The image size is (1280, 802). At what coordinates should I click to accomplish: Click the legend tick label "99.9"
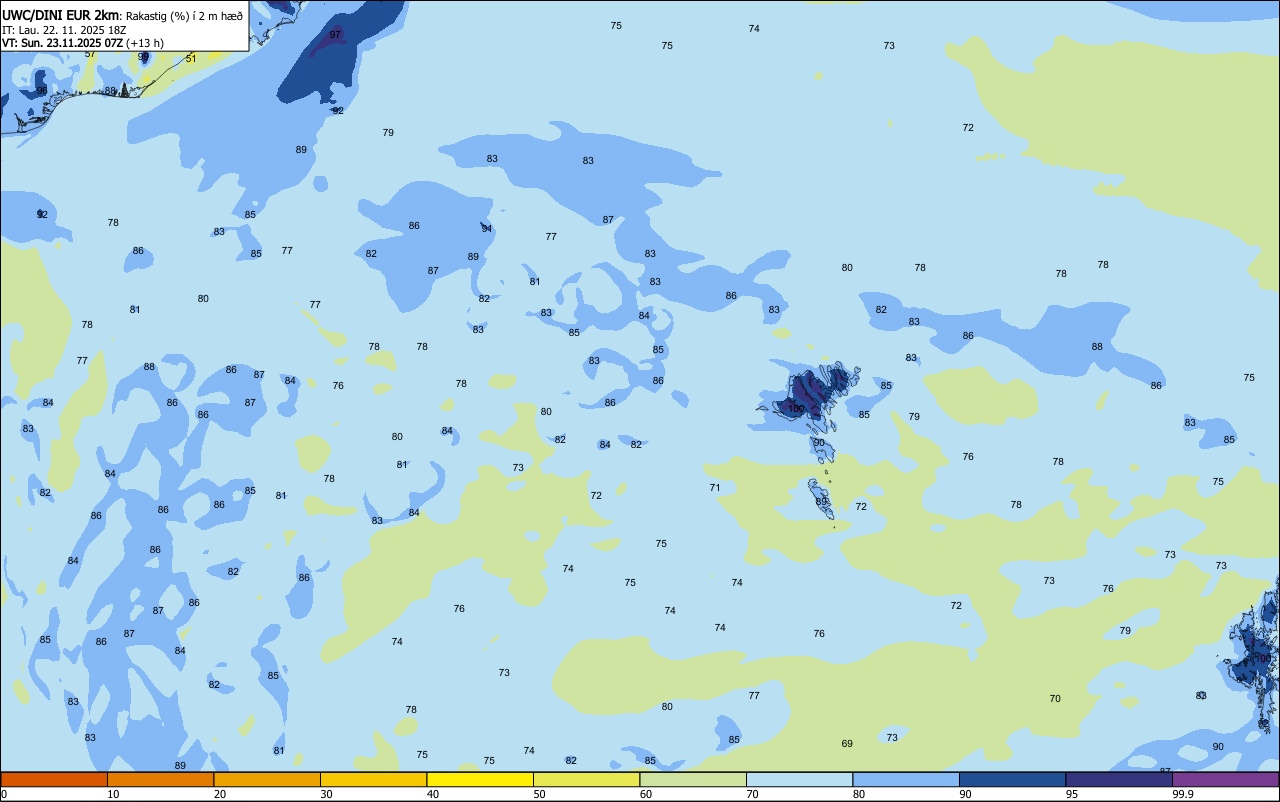(x=1182, y=794)
